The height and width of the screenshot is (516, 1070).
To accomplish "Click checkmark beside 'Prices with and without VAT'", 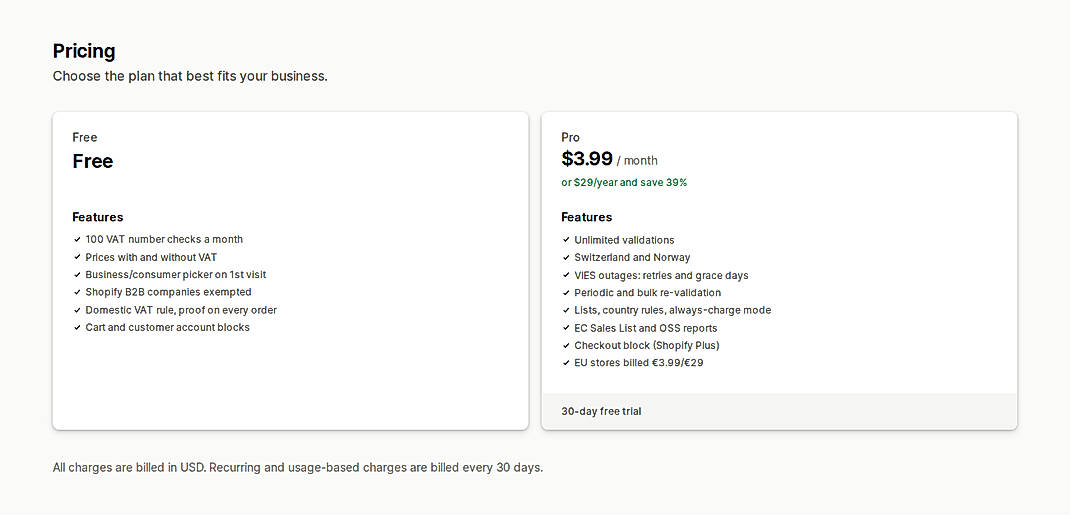I will click(x=77, y=257).
